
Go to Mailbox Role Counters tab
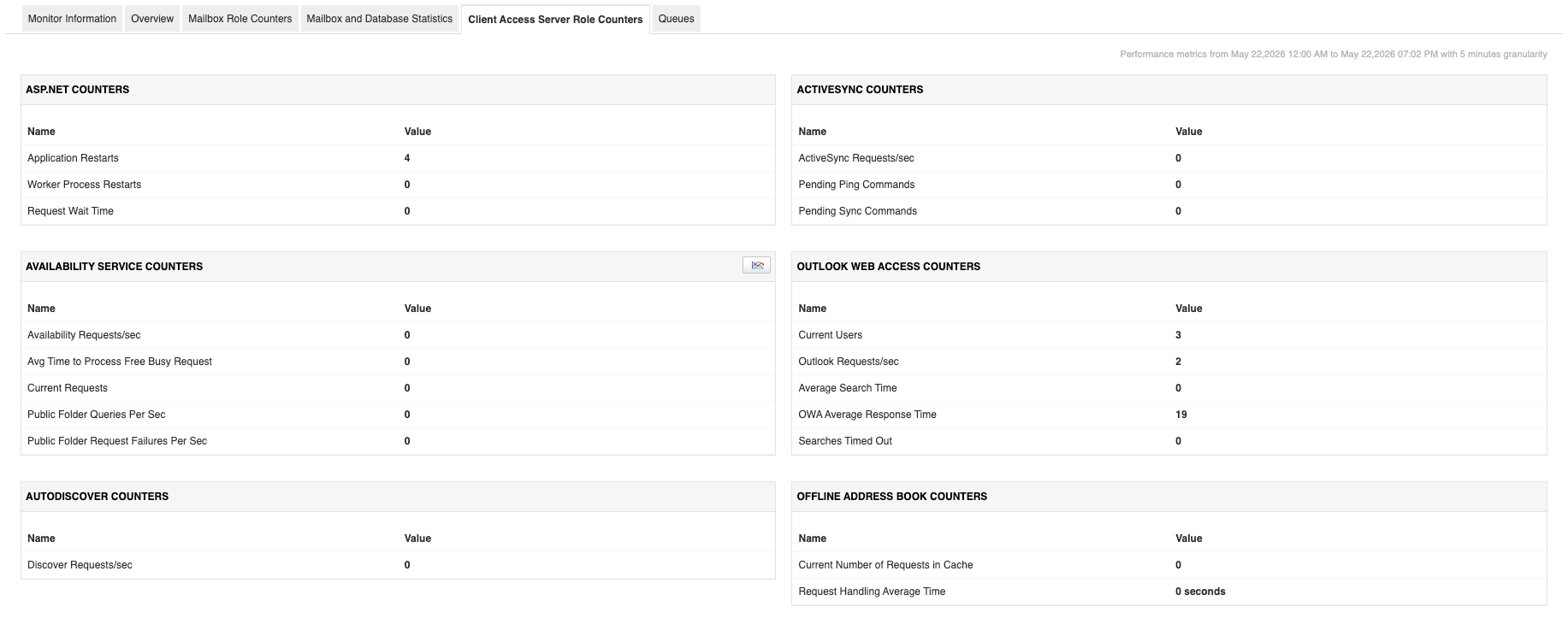pyautogui.click(x=240, y=19)
